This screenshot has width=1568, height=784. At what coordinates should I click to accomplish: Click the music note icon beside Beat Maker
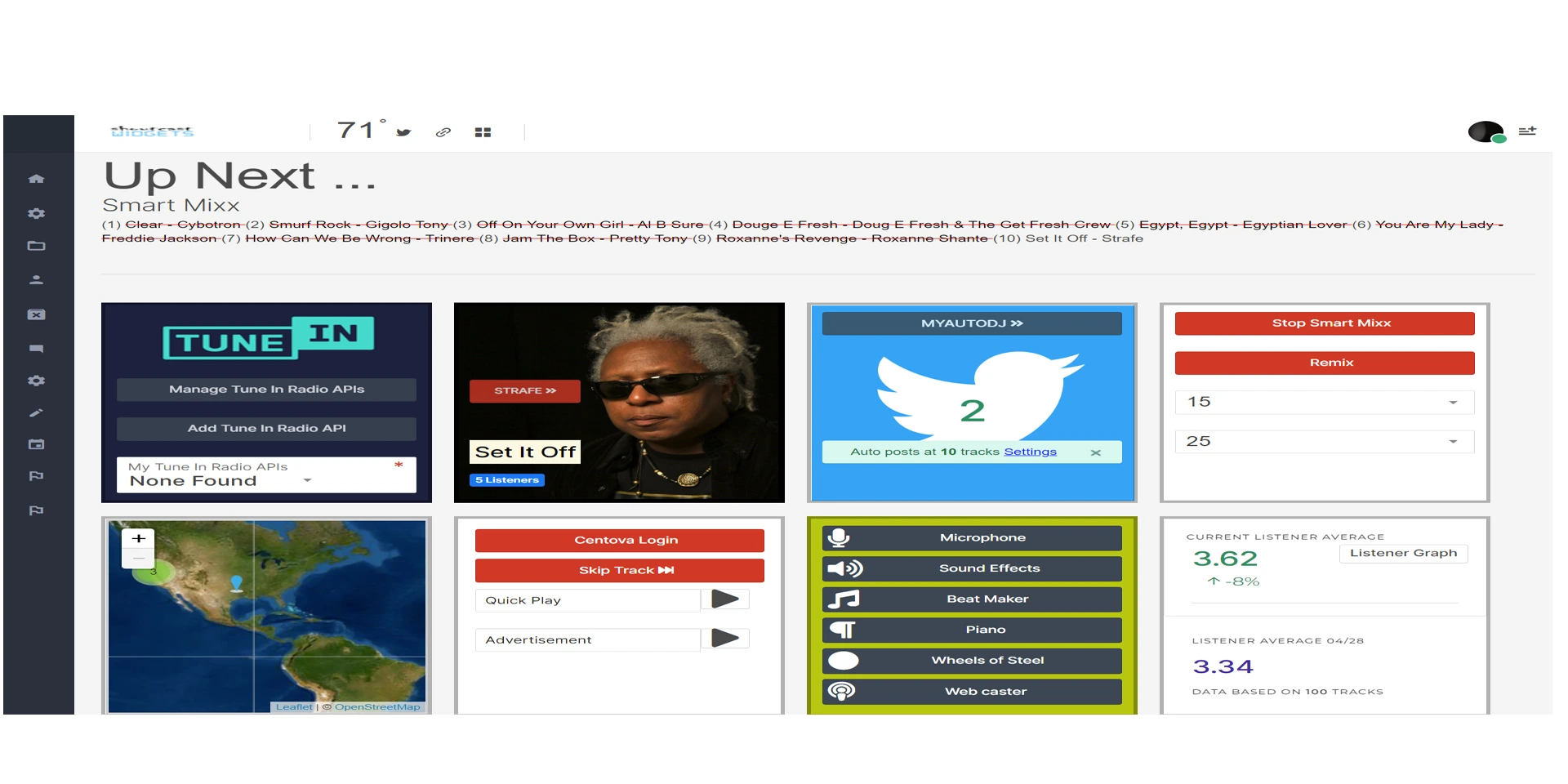(x=844, y=599)
